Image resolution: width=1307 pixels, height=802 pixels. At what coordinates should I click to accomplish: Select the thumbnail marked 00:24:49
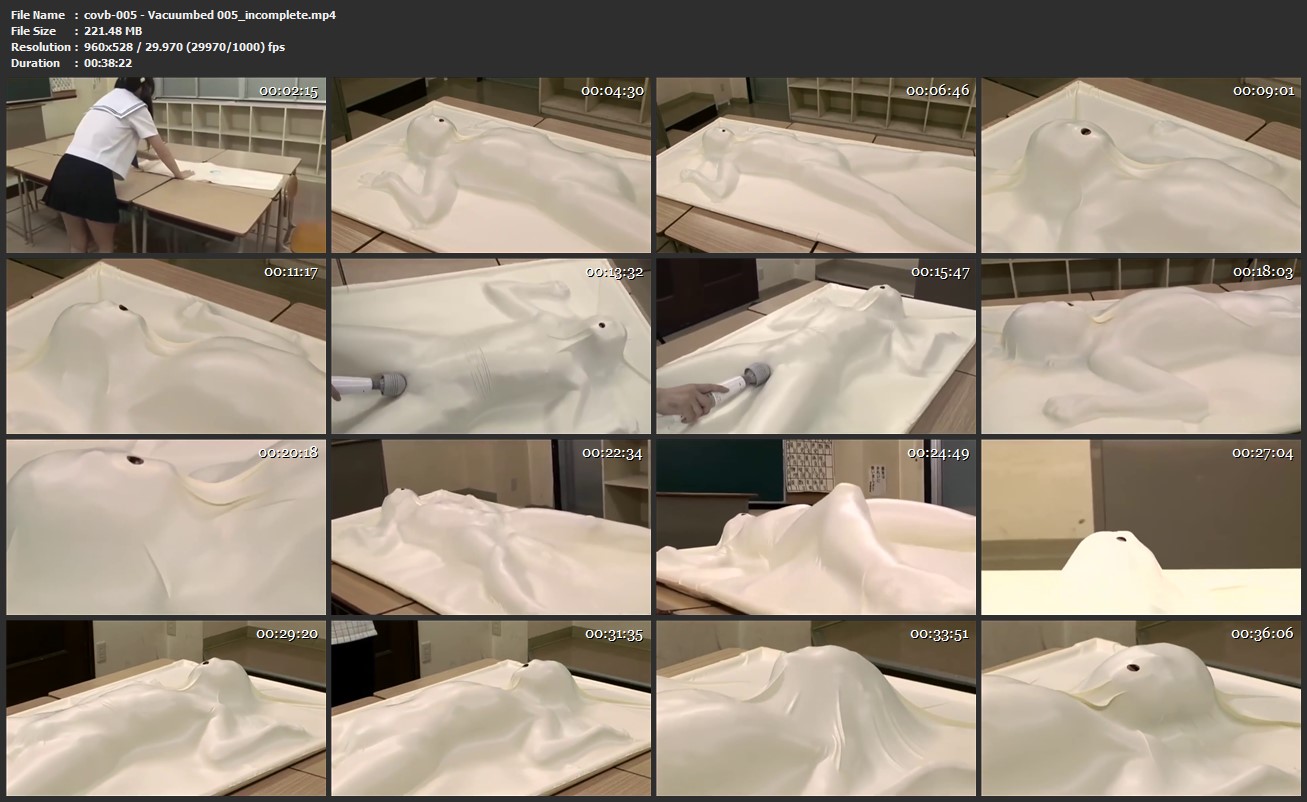[x=816, y=527]
